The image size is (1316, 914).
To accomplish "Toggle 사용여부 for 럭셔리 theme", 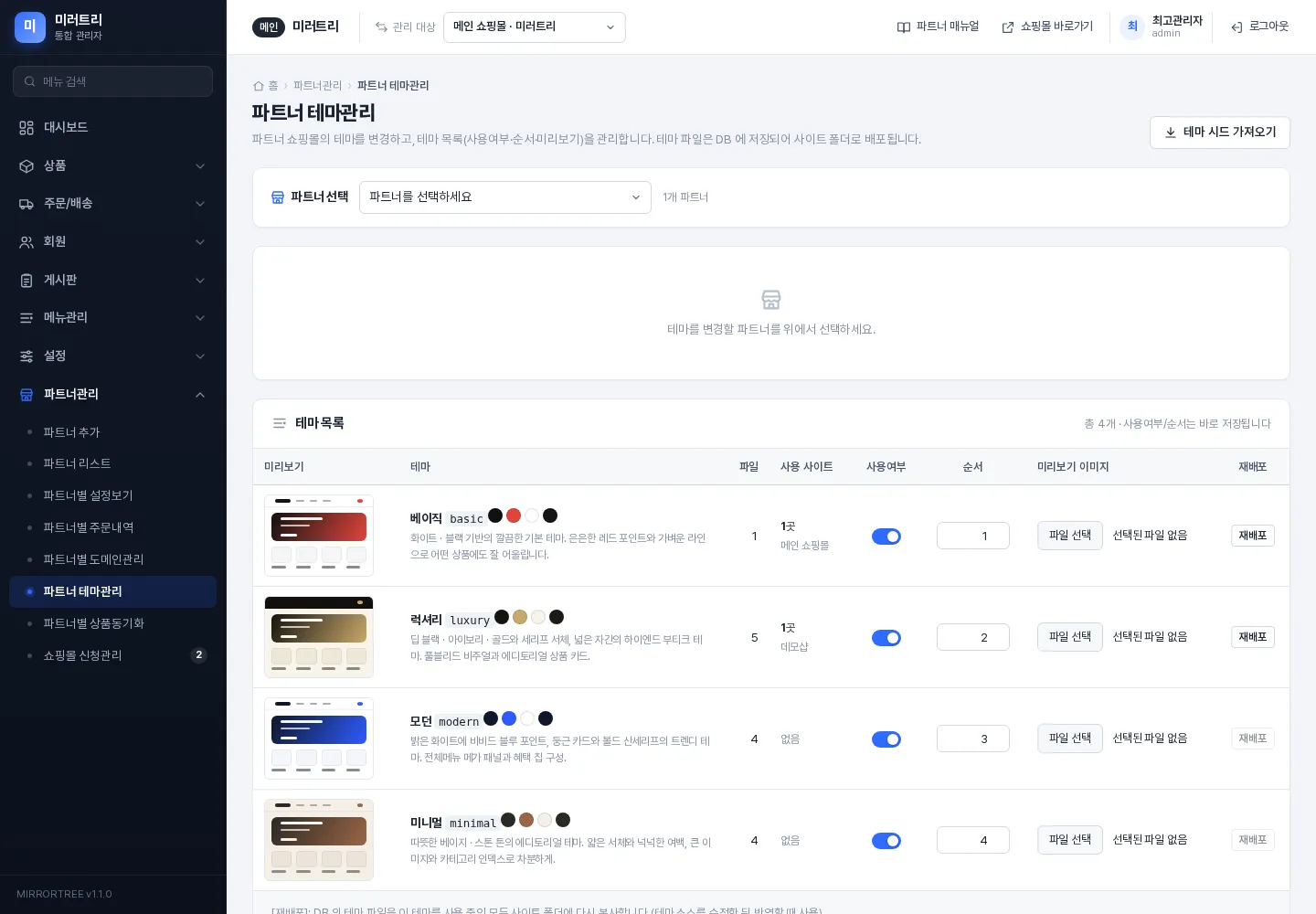I will point(886,638).
